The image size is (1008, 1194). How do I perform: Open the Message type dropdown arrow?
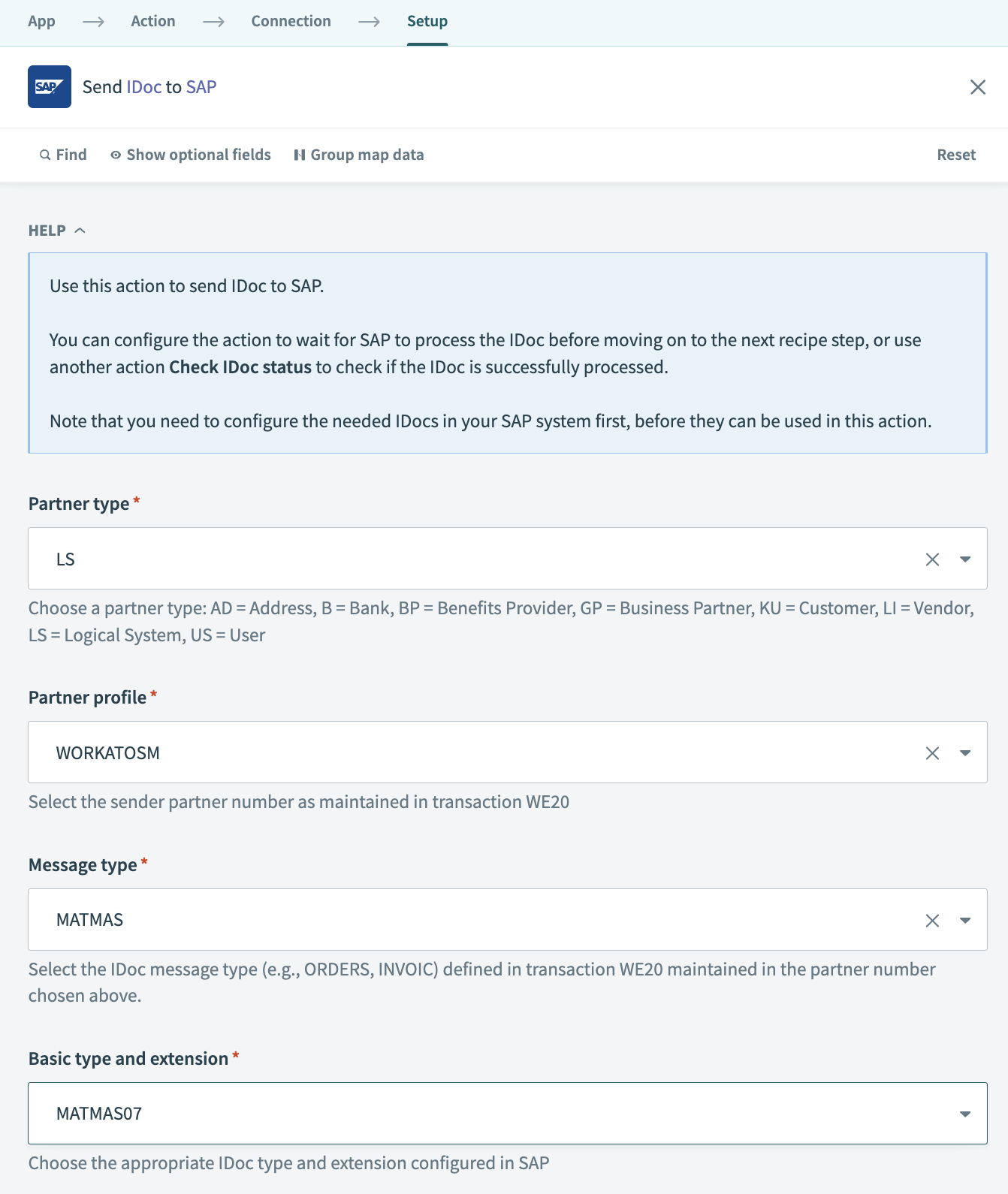coord(965,921)
